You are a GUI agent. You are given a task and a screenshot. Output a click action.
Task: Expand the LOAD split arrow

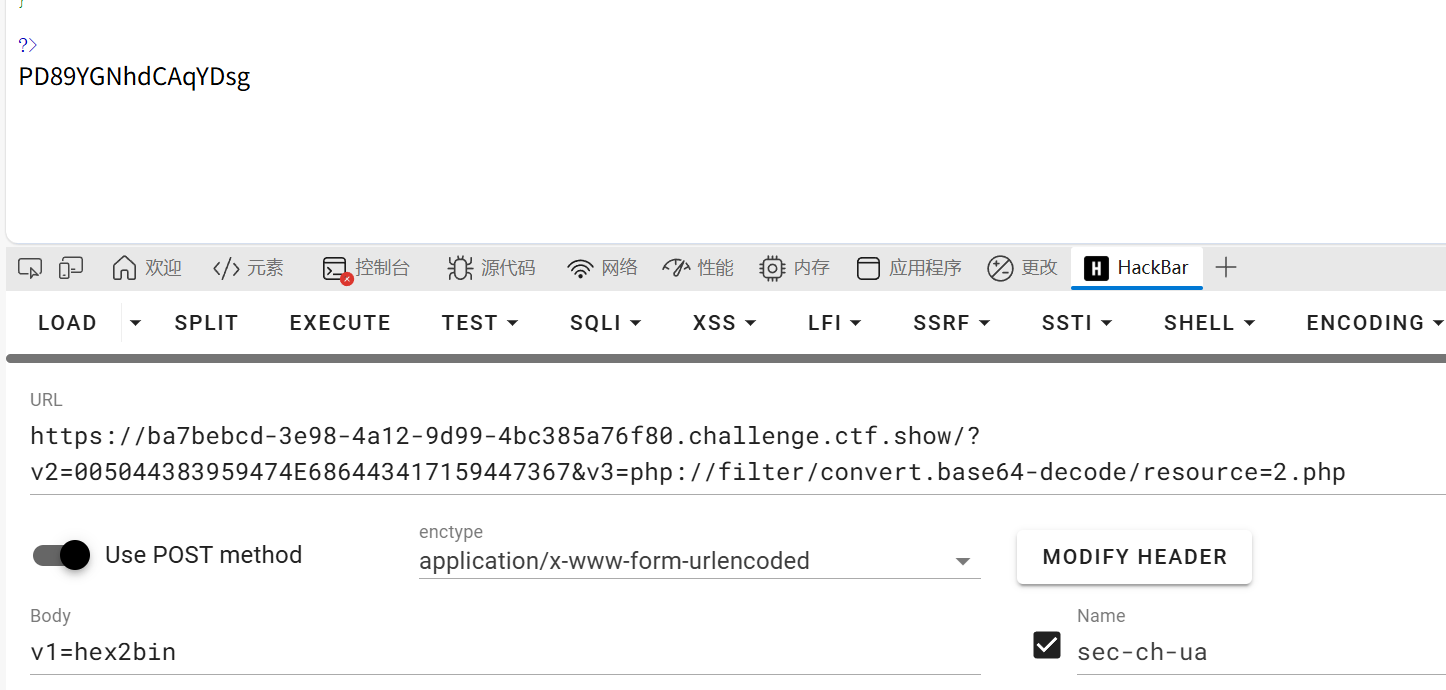click(136, 323)
